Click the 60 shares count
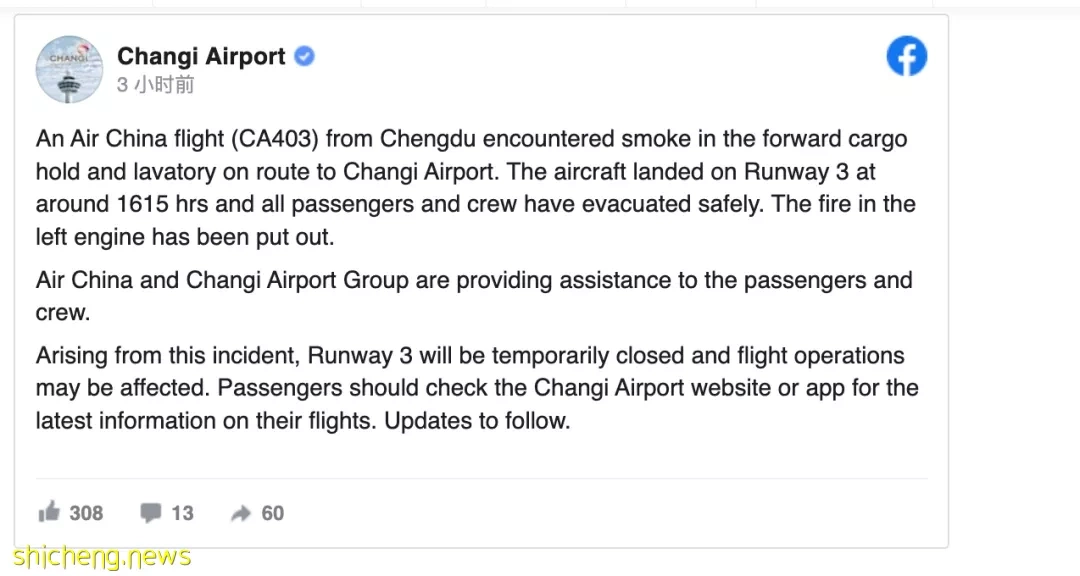The image size is (1080, 576). 273,513
